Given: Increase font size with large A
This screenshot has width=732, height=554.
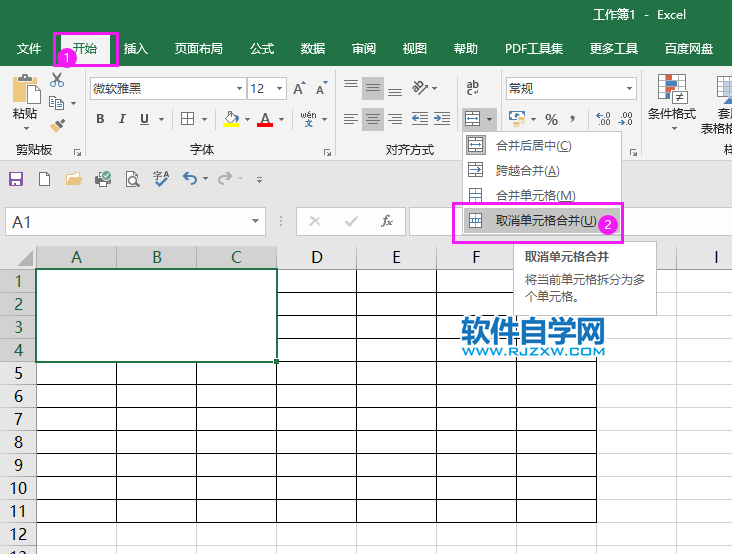Looking at the screenshot, I should pyautogui.click(x=299, y=88).
